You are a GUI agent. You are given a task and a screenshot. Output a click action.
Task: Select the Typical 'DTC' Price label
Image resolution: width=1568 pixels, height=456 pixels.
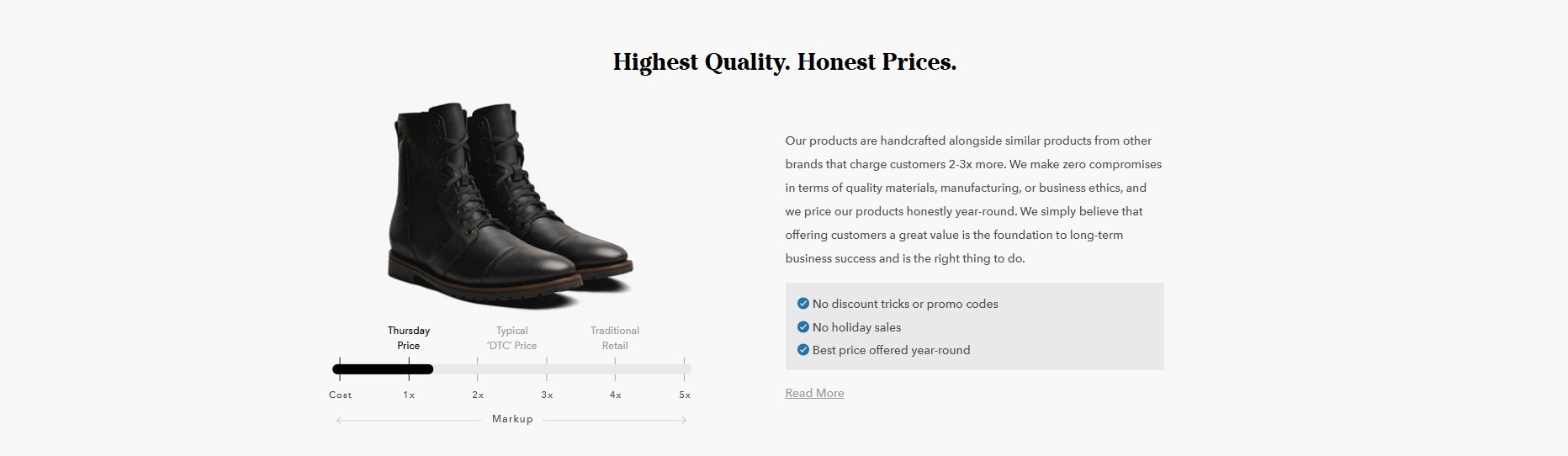511,338
